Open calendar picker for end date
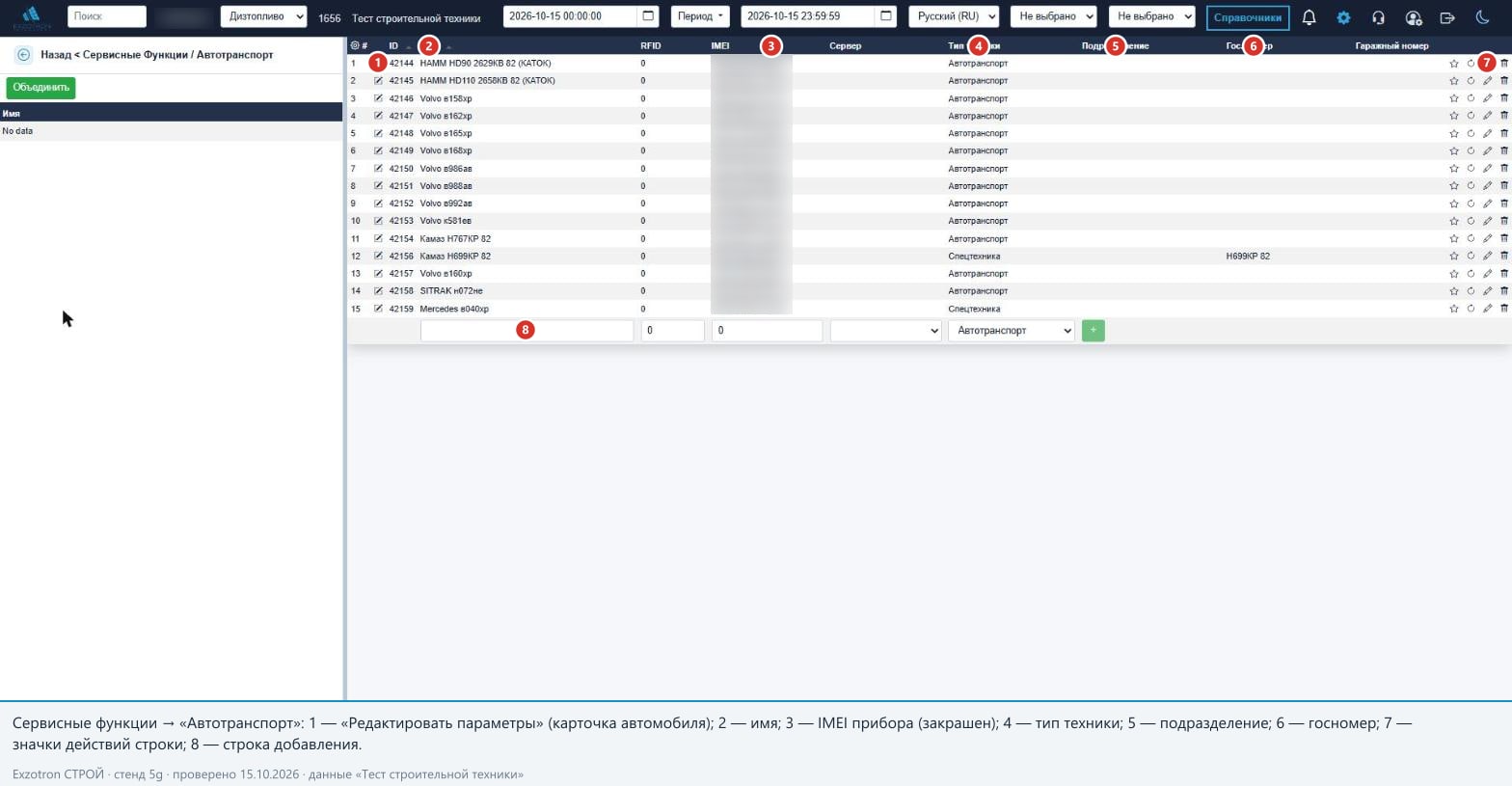The image size is (1512, 786). point(886,16)
